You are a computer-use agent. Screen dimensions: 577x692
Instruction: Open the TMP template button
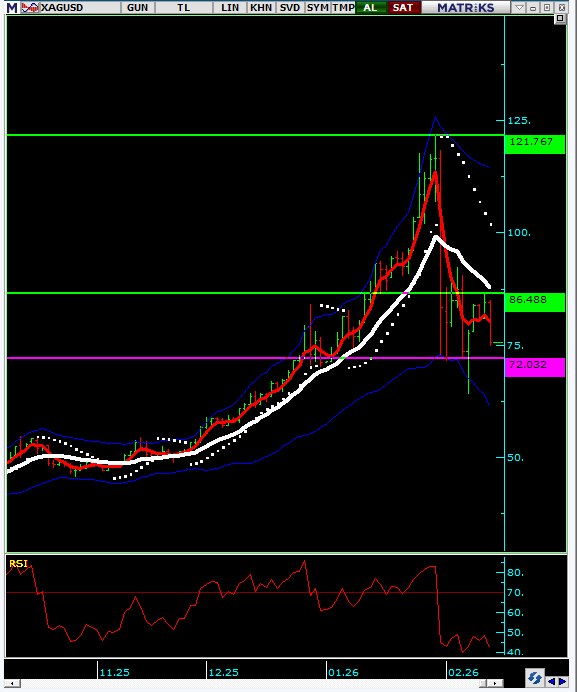(x=343, y=8)
